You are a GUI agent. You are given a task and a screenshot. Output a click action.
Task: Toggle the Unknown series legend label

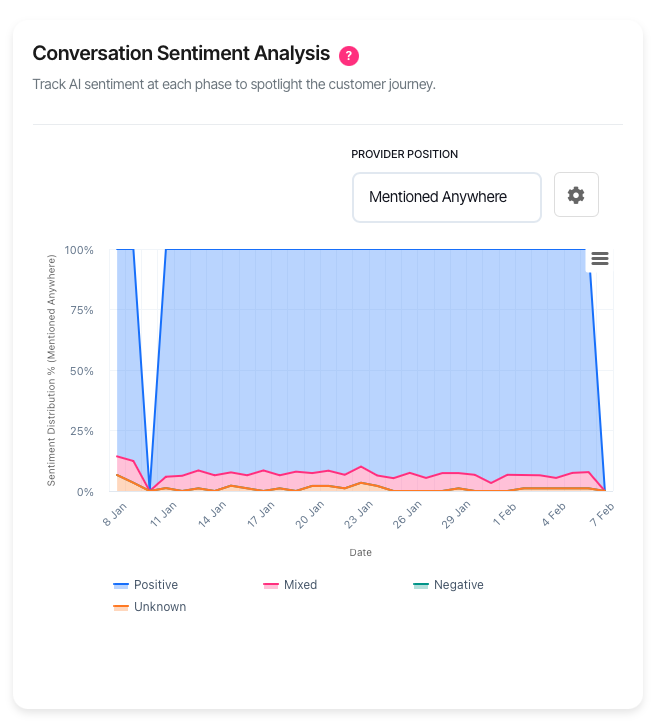coord(159,607)
